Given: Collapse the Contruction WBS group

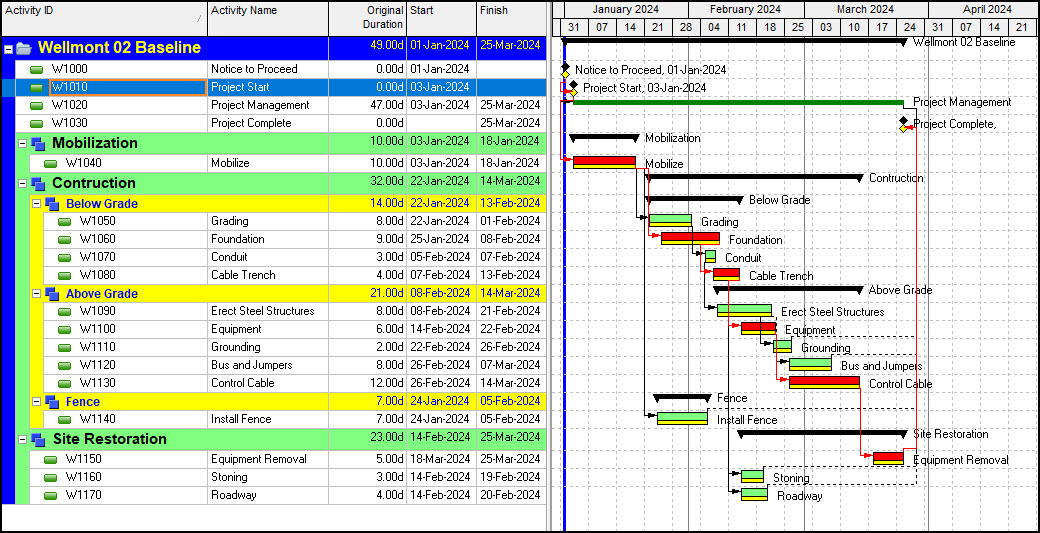Looking at the screenshot, I should pos(23,184).
